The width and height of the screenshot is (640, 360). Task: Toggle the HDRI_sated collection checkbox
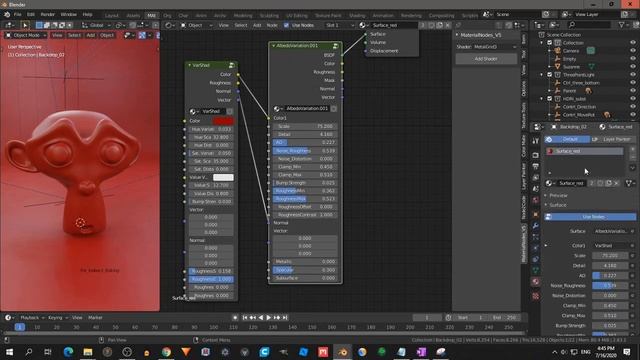point(549,99)
